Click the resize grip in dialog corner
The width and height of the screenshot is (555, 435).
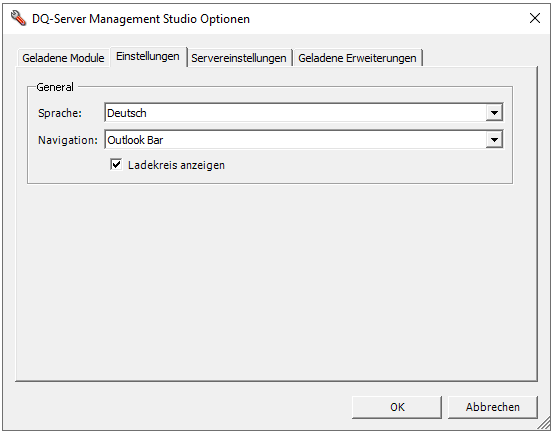pos(543,423)
